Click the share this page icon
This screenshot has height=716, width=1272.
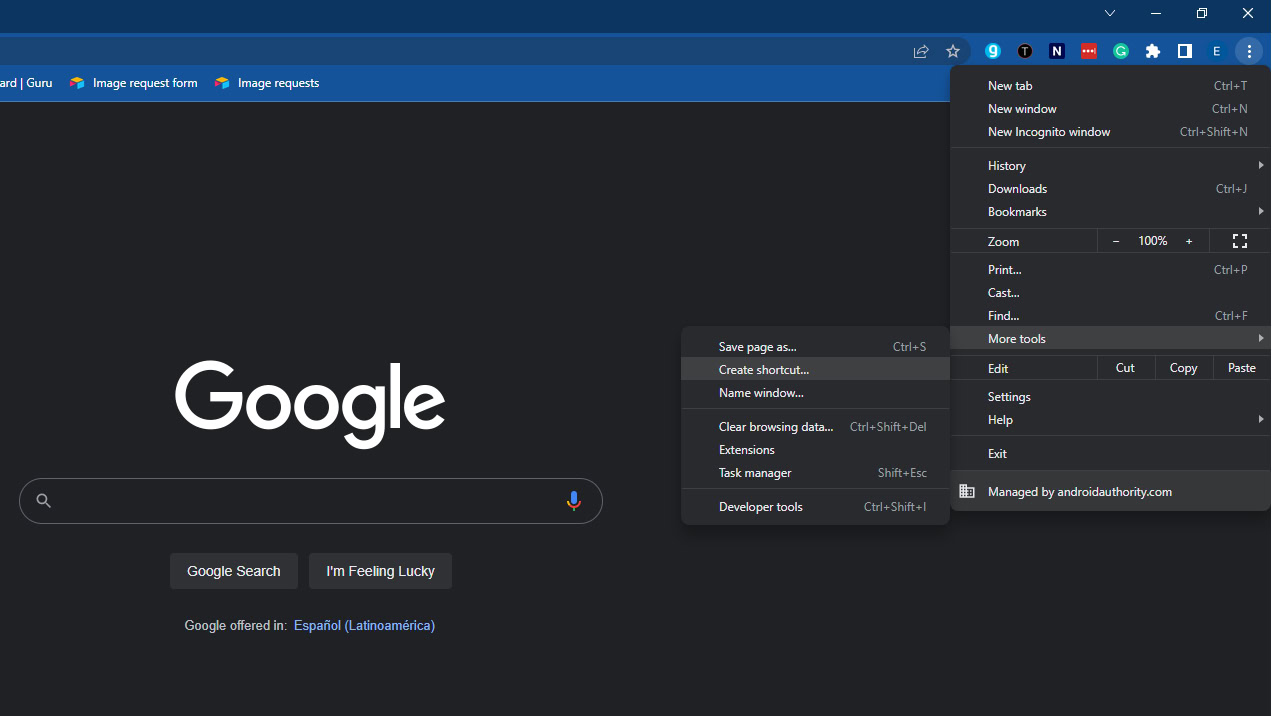click(921, 51)
